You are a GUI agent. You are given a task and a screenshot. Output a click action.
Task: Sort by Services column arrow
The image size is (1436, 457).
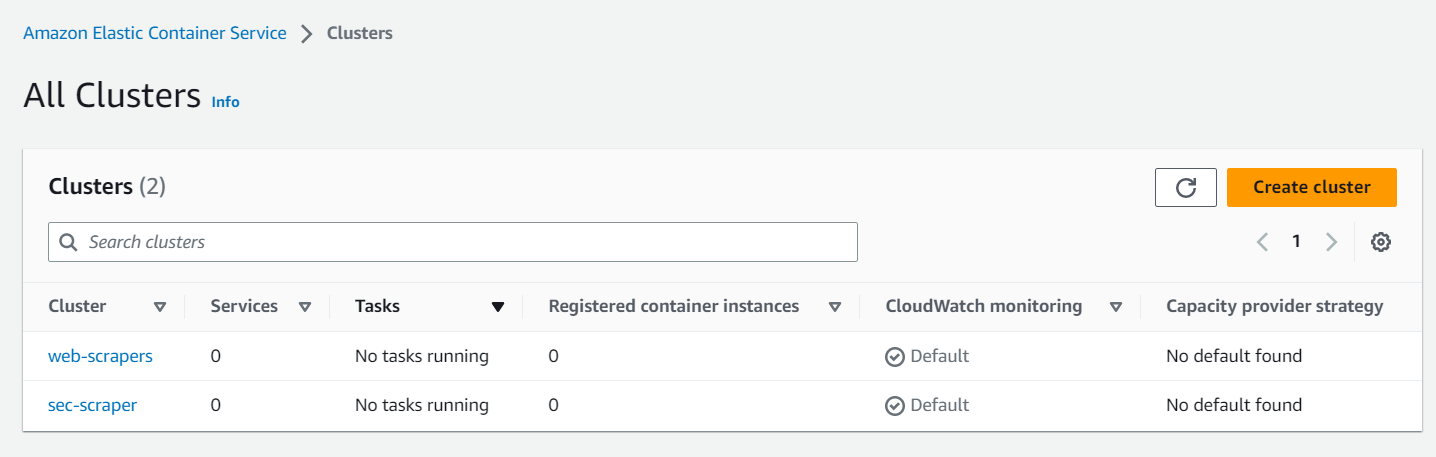pyautogui.click(x=305, y=307)
